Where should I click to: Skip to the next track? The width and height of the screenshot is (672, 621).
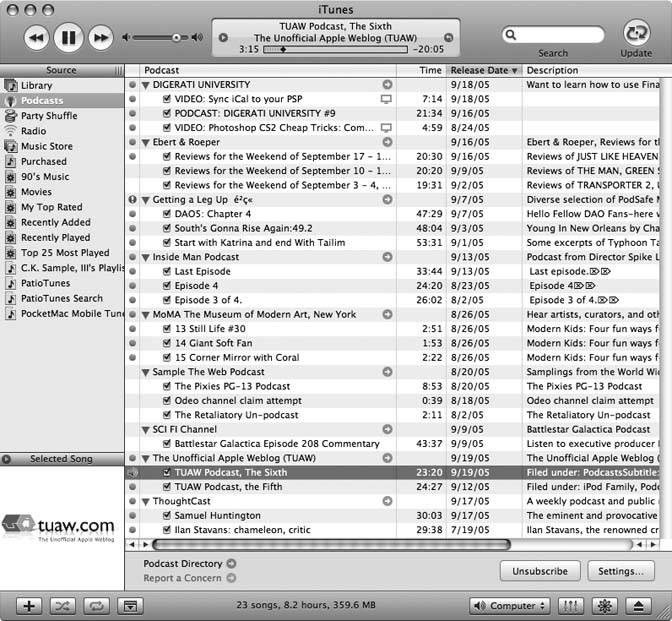[x=100, y=38]
